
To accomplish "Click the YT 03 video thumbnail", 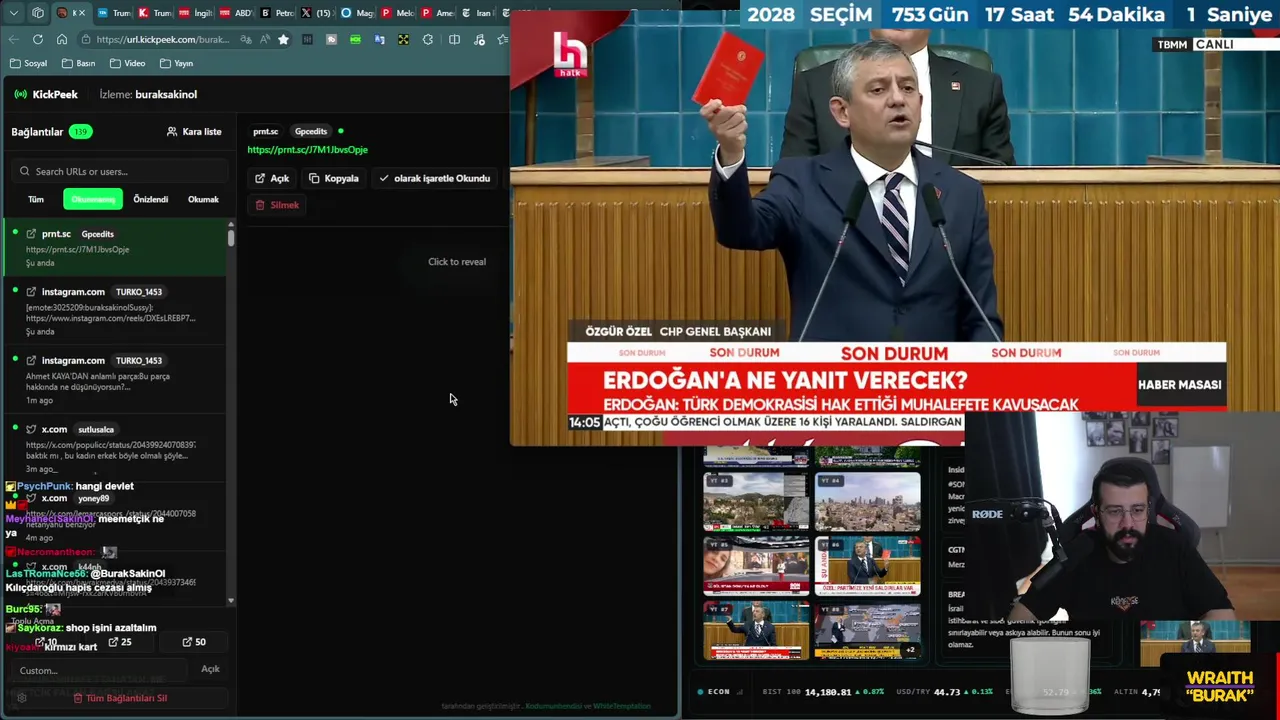I will pyautogui.click(x=756, y=501).
